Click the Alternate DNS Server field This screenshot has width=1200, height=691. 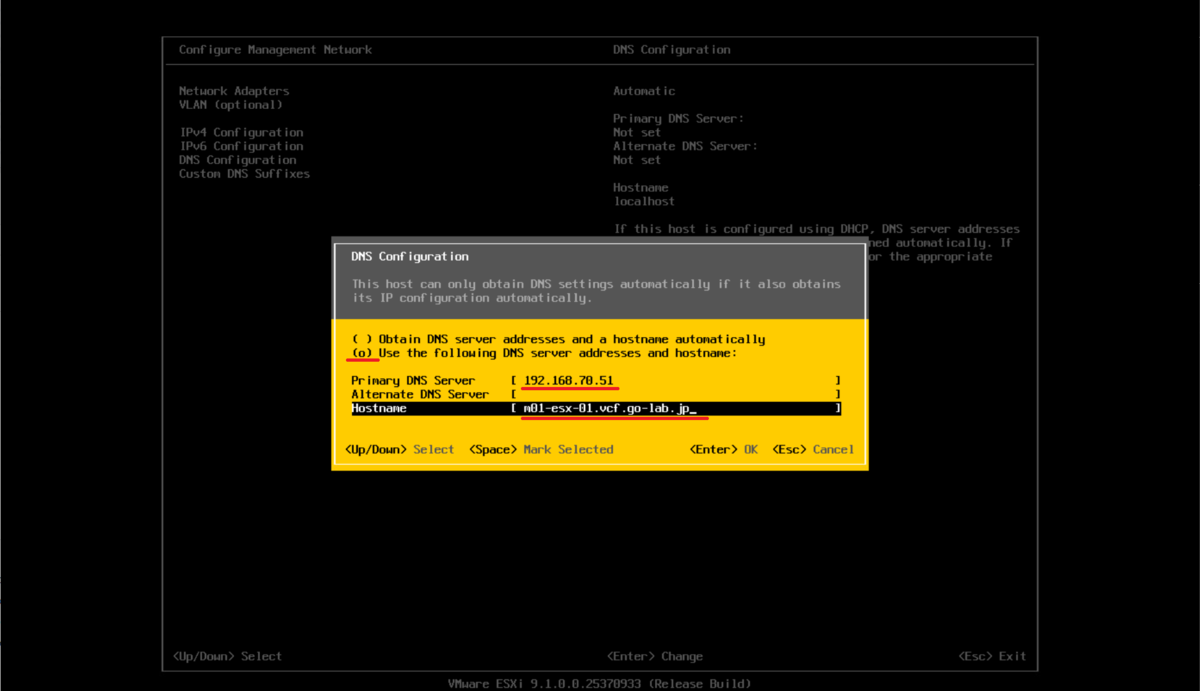[676, 395]
